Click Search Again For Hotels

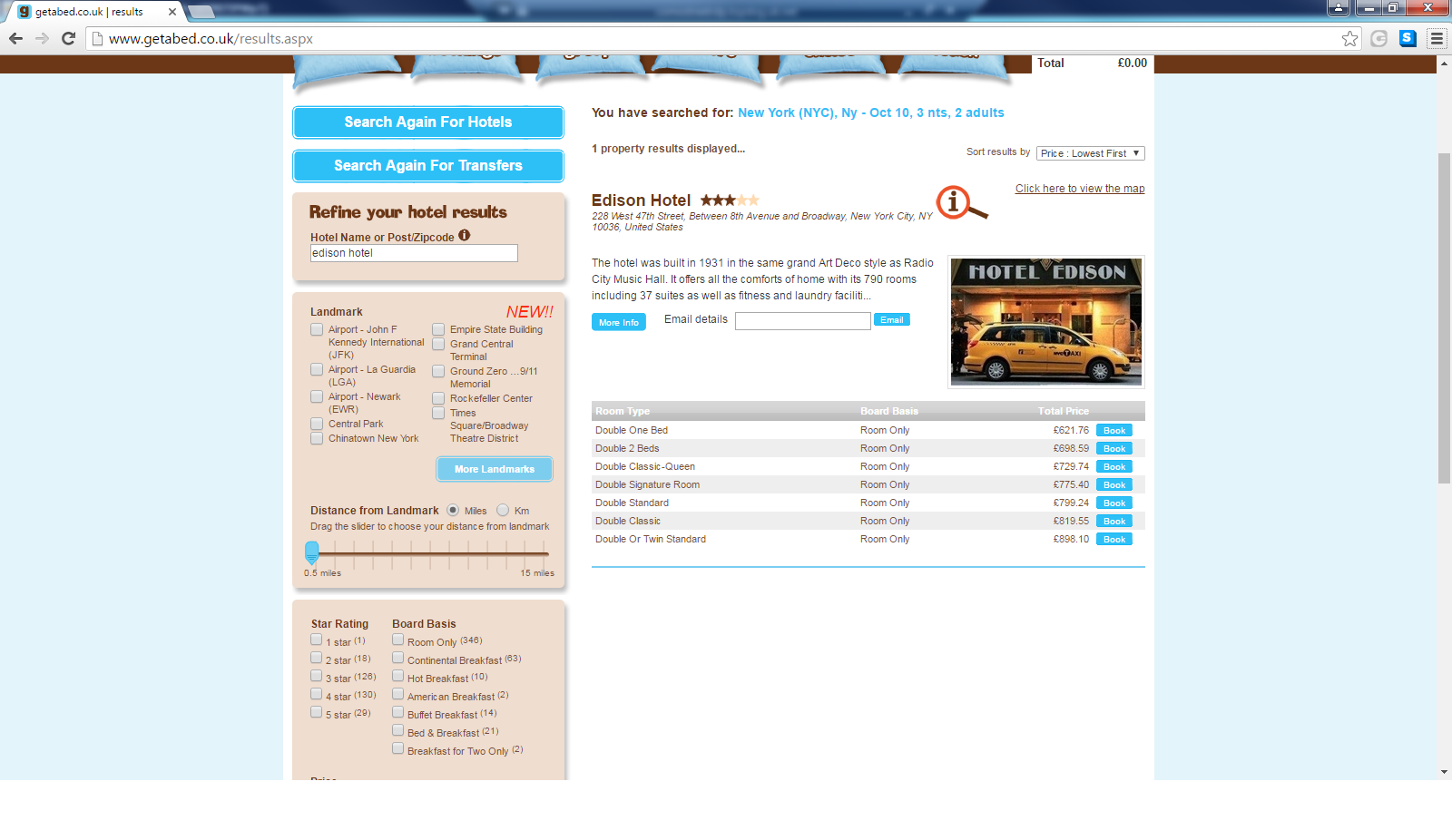[x=428, y=122]
